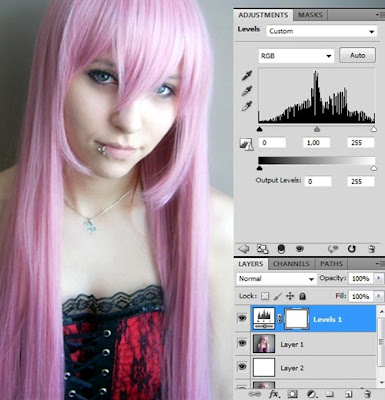Click the return to adjustment list arrow
385x400 pixels.
244,249
